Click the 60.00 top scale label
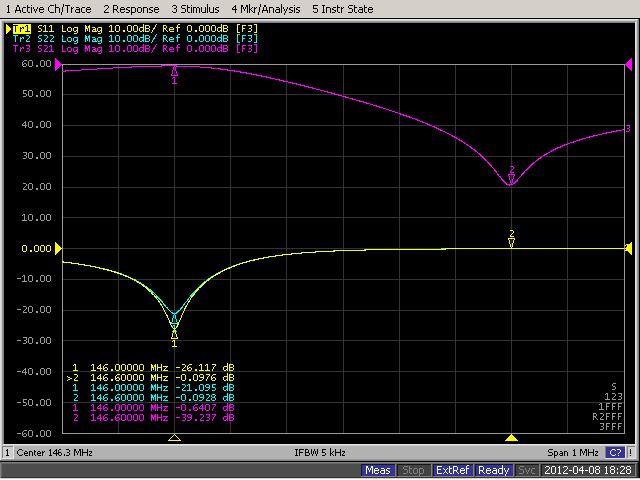The image size is (640, 480). tap(37, 64)
